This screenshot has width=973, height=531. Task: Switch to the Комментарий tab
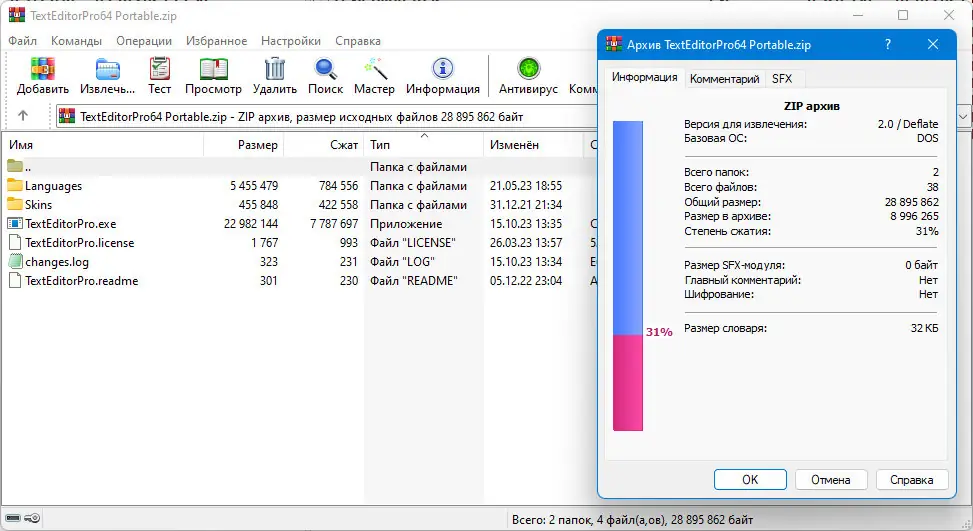coord(725,79)
